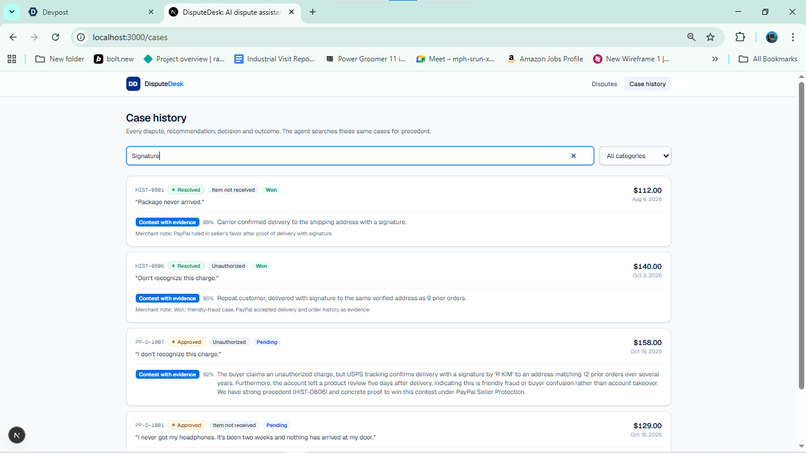Reload the current page
The width and height of the screenshot is (806, 453).
pyautogui.click(x=55, y=37)
